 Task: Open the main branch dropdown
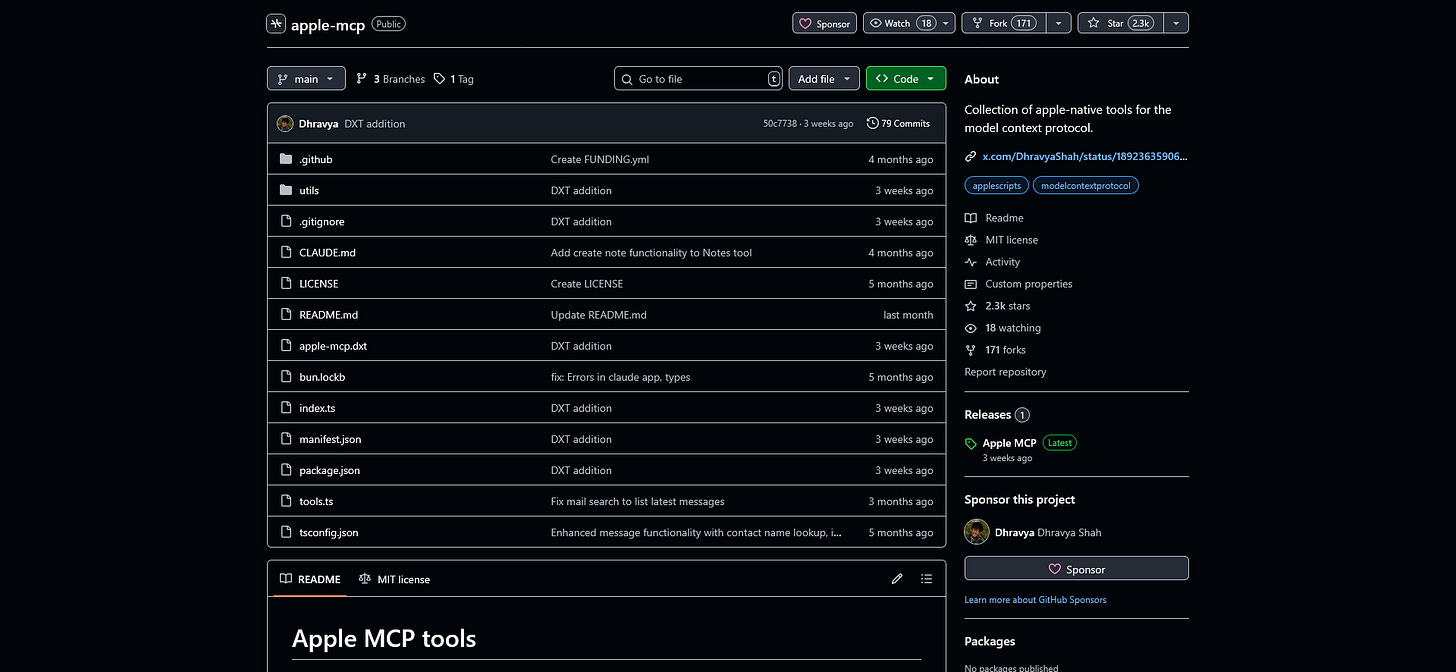[x=306, y=79]
